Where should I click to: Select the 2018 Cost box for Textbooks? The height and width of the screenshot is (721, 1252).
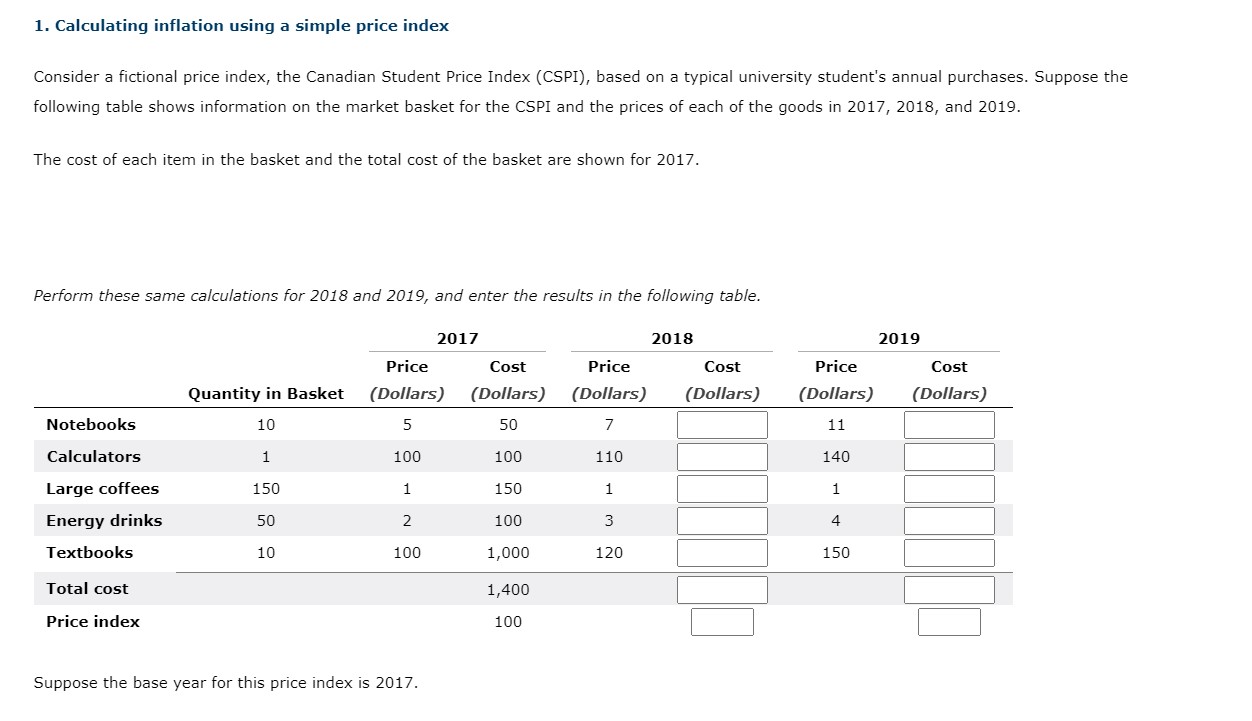click(722, 552)
